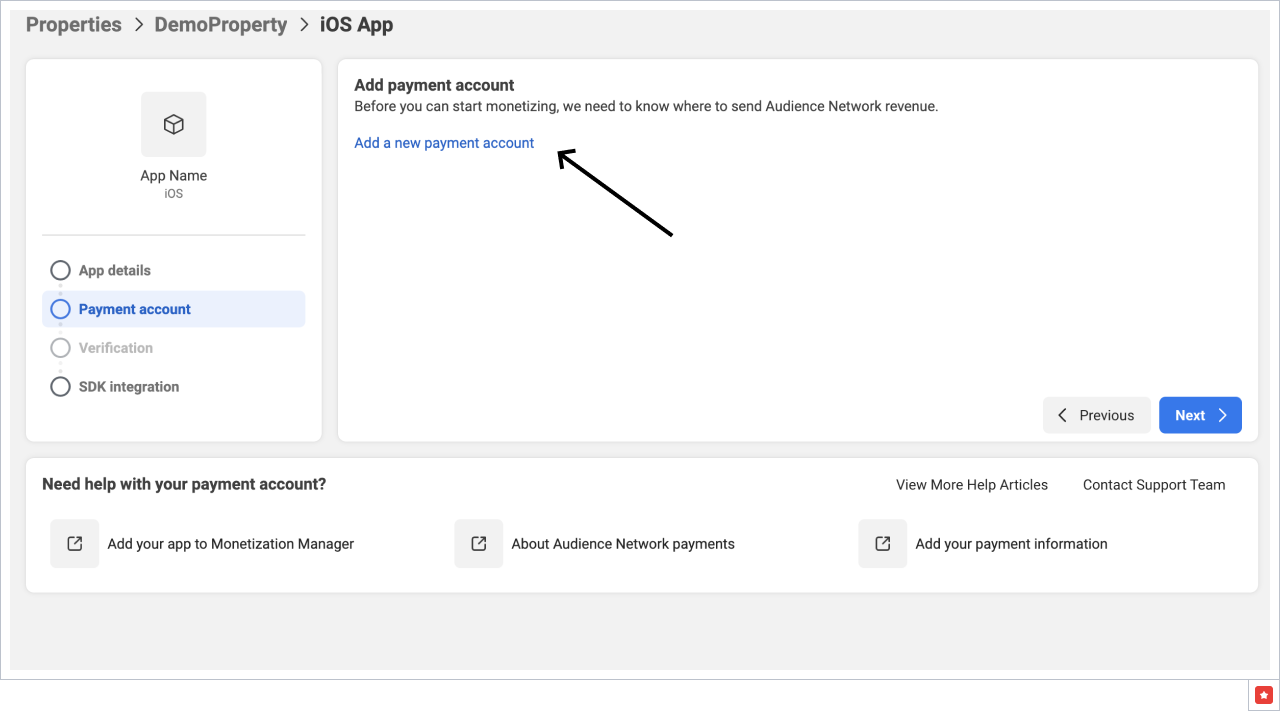Open View More Help Articles
This screenshot has height=711, width=1280.
pyautogui.click(x=971, y=485)
